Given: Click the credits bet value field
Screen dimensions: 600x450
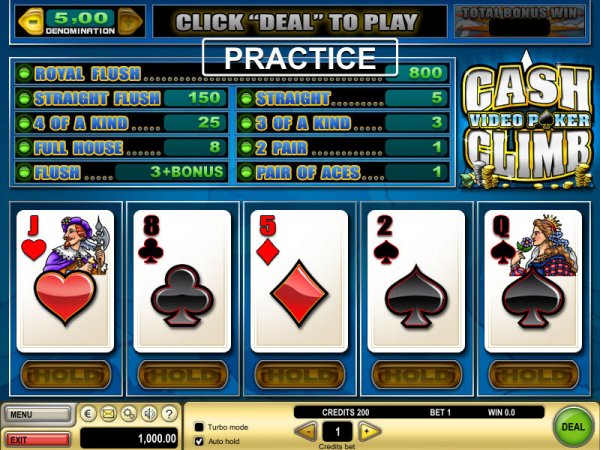Looking at the screenshot, I should pos(338,432).
